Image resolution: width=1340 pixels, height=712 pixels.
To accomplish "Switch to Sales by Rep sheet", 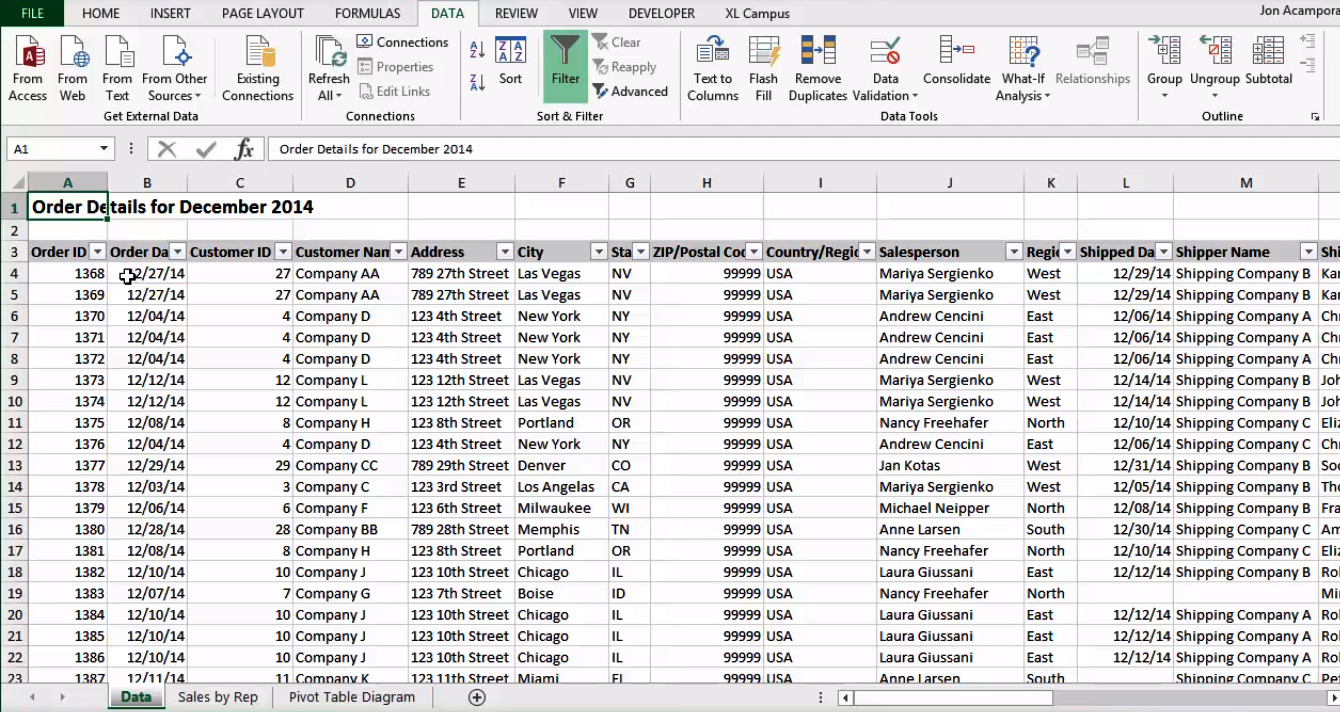I will pos(218,697).
